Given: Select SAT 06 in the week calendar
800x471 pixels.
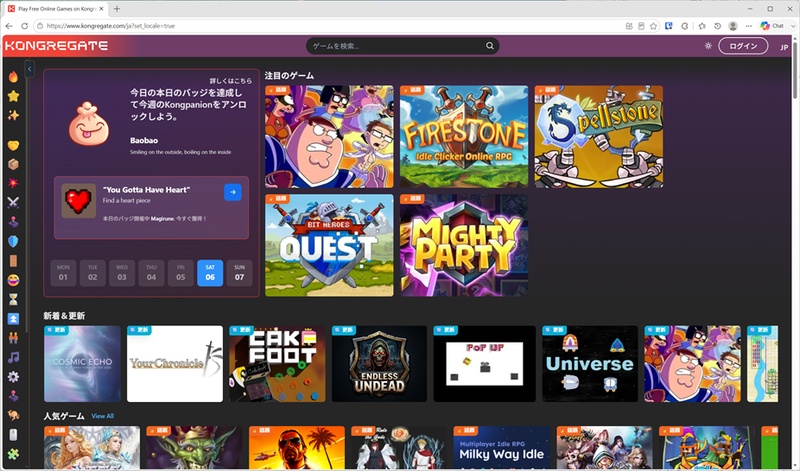Looking at the screenshot, I should pos(210,273).
